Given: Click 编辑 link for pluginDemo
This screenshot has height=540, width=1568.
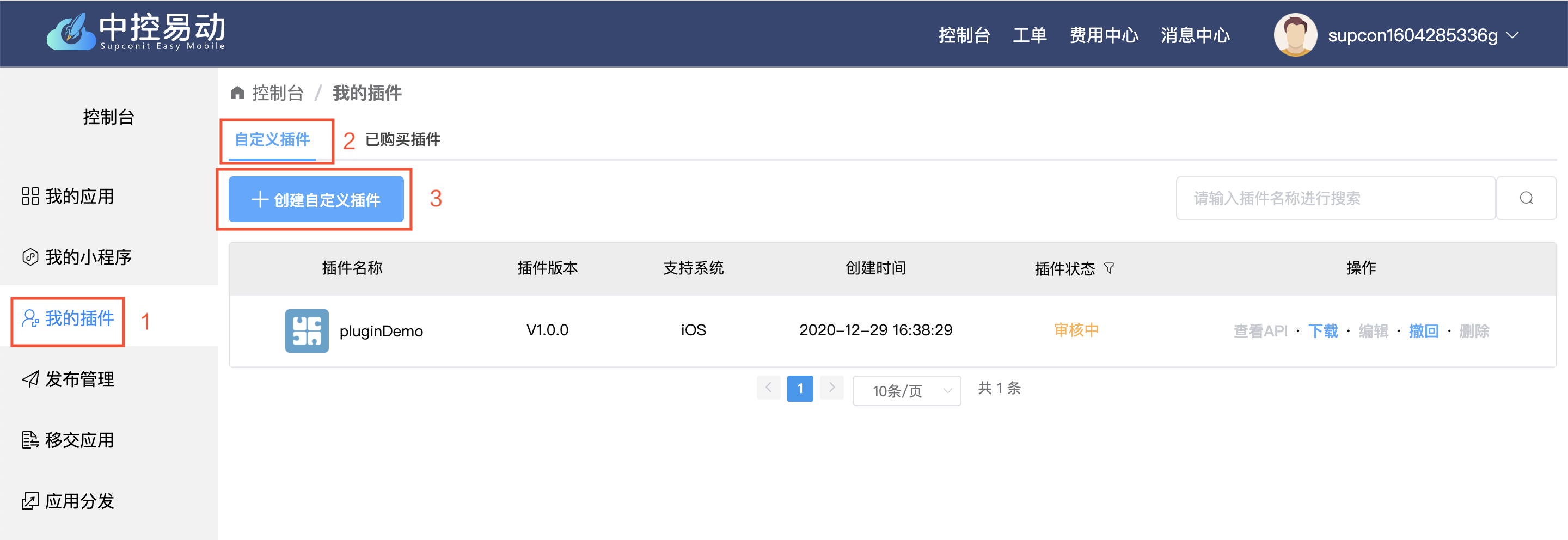Looking at the screenshot, I should click(1373, 330).
